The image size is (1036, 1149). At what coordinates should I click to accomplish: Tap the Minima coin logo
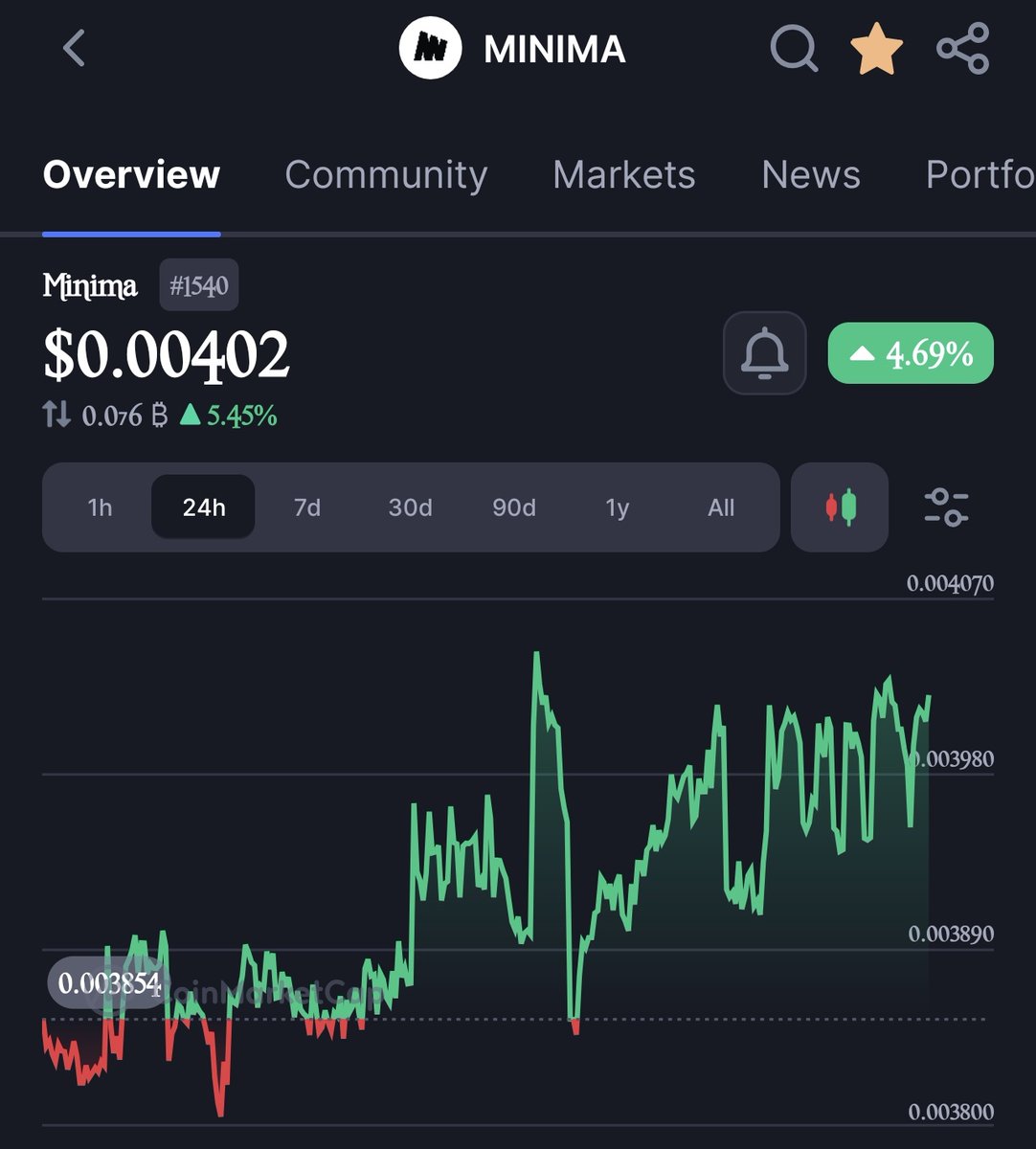click(430, 49)
